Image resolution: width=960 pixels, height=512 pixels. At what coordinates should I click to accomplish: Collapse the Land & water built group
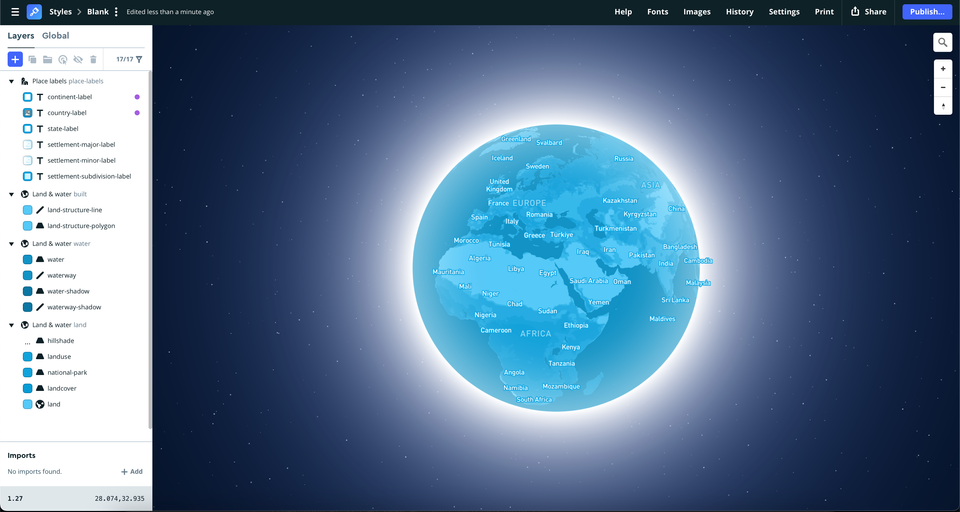click(x=12, y=194)
